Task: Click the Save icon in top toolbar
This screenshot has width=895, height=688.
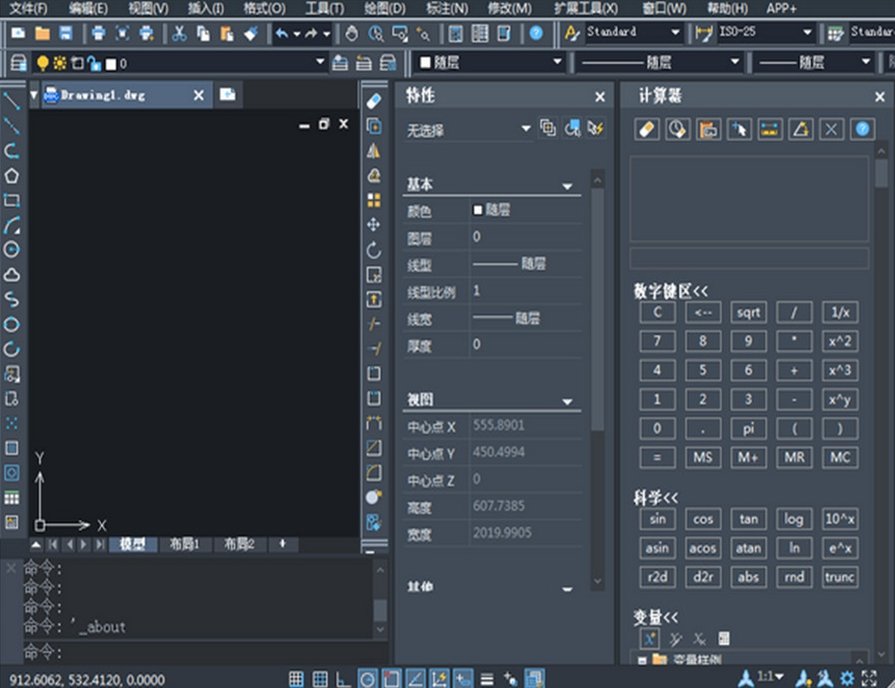Action: point(66,33)
